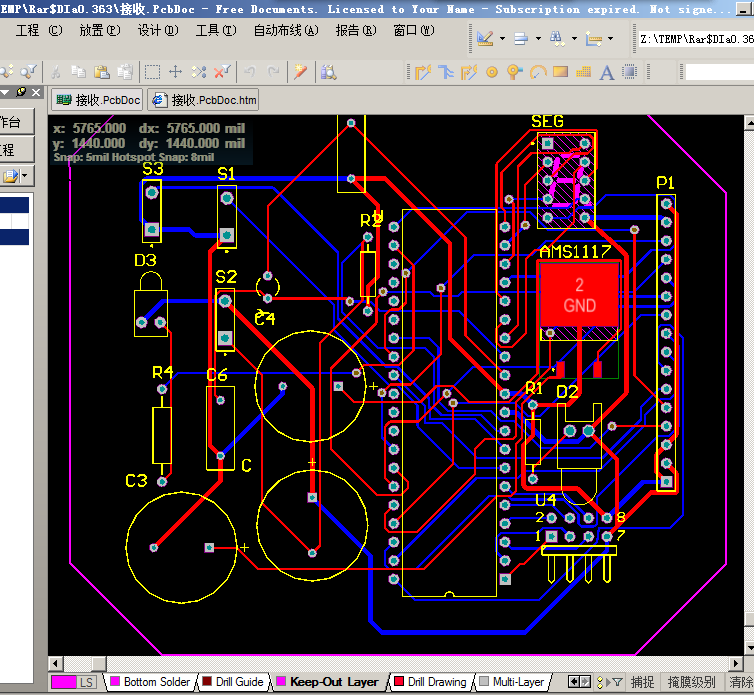The height and width of the screenshot is (695, 754).
Task: Close the left side panel
Action: [x=36, y=92]
